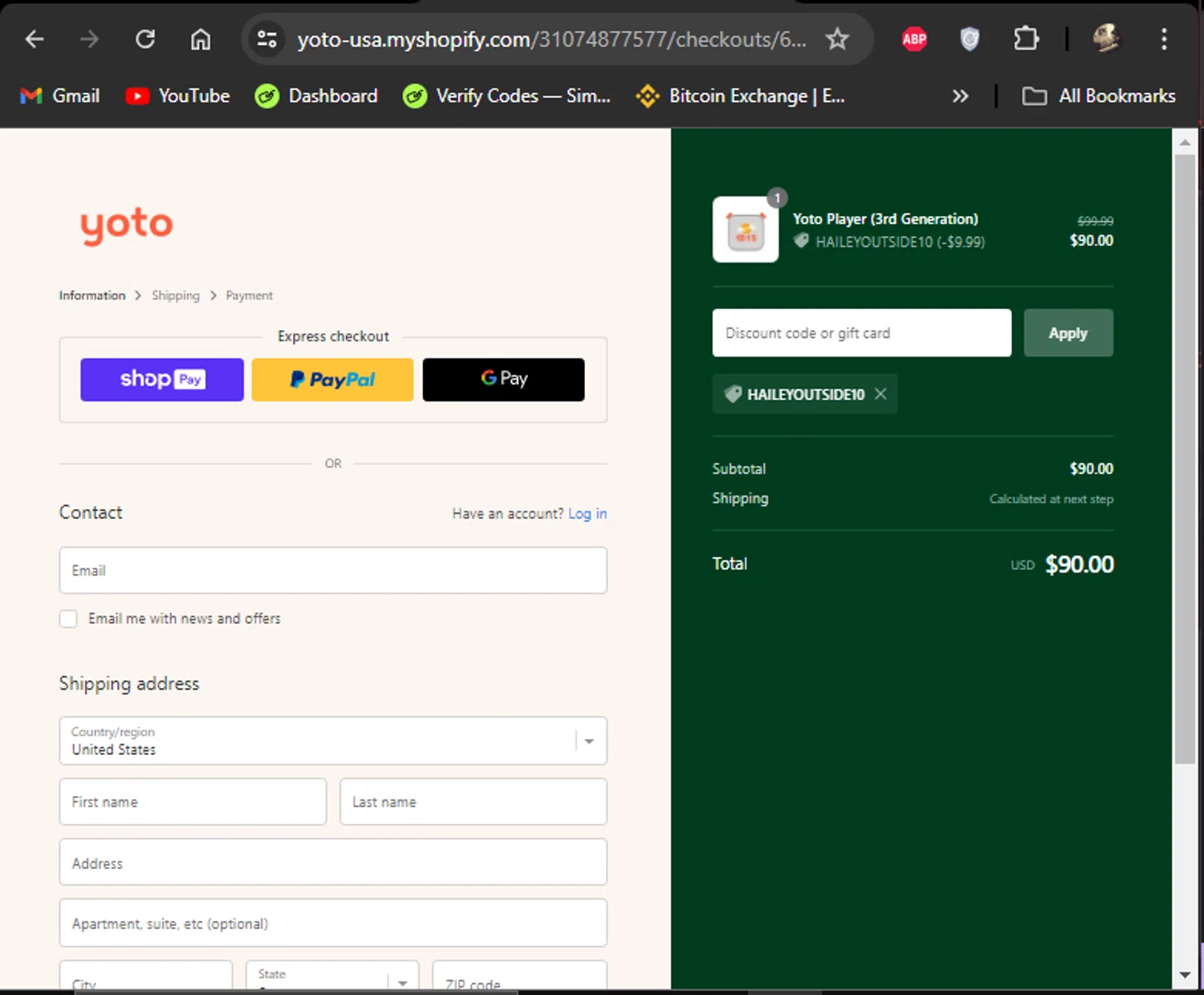Click the scrollbar down arrow
The width and height of the screenshot is (1204, 995).
click(1185, 975)
